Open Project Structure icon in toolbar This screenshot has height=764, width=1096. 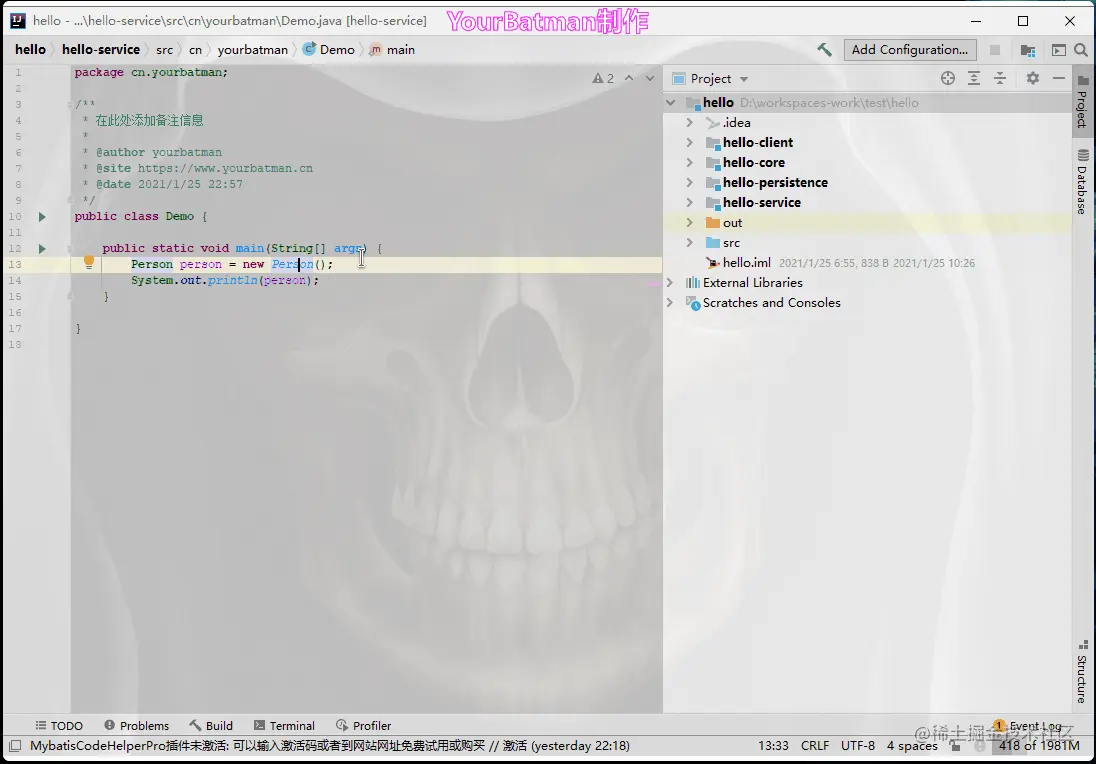1028,50
